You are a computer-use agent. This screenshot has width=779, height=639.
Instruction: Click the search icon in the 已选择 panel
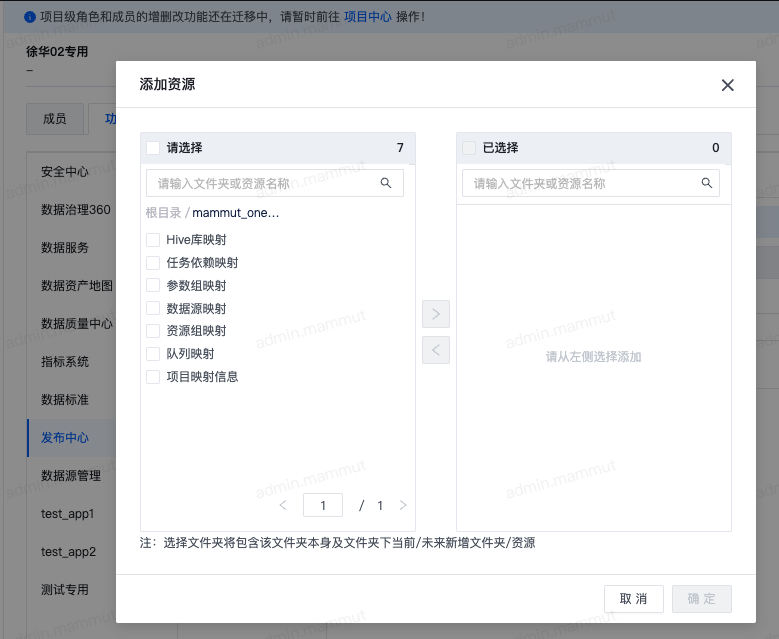(x=706, y=183)
